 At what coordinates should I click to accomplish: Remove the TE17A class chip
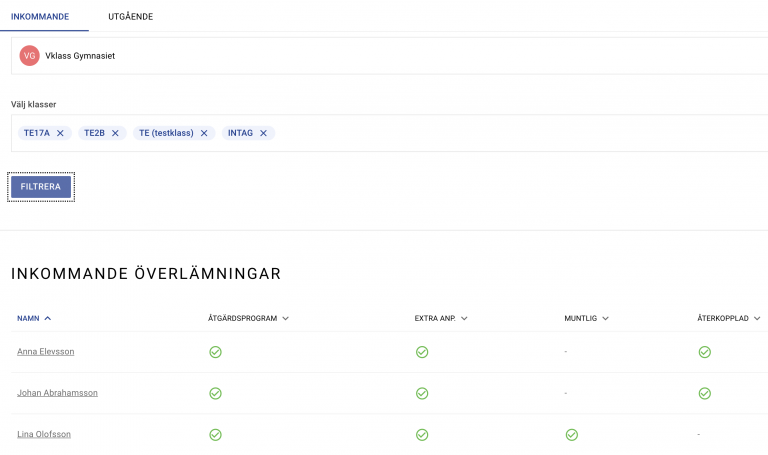pyautogui.click(x=60, y=133)
